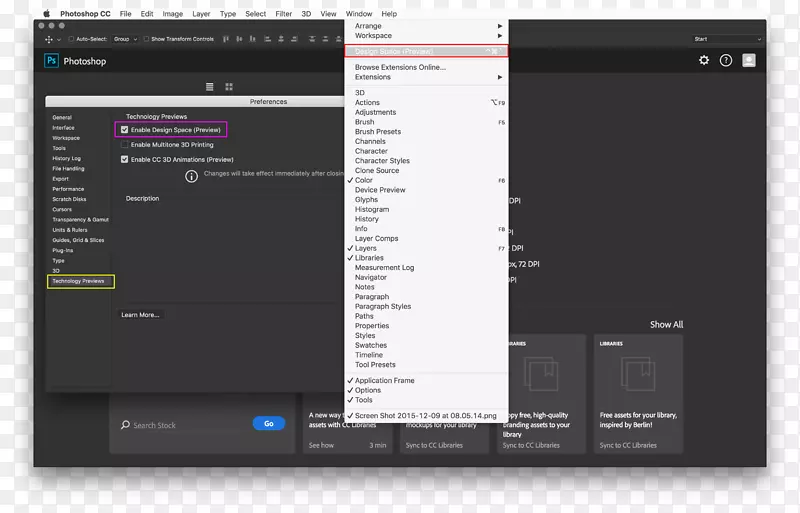The image size is (800, 513).
Task: Disable Enable Design Space (Preview) checkbox
Action: coord(125,130)
